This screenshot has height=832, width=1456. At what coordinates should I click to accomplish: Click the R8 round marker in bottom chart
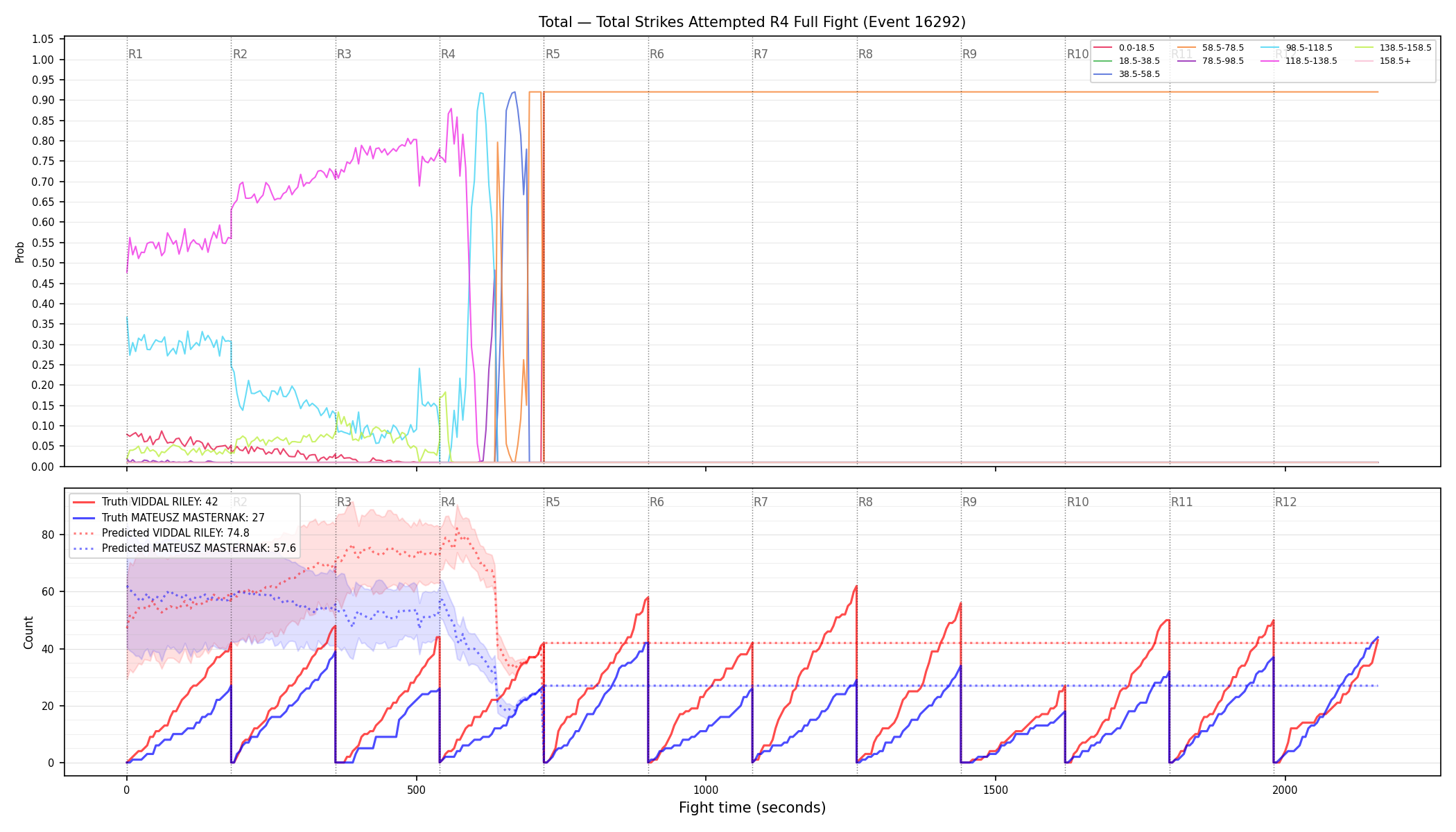[865, 502]
